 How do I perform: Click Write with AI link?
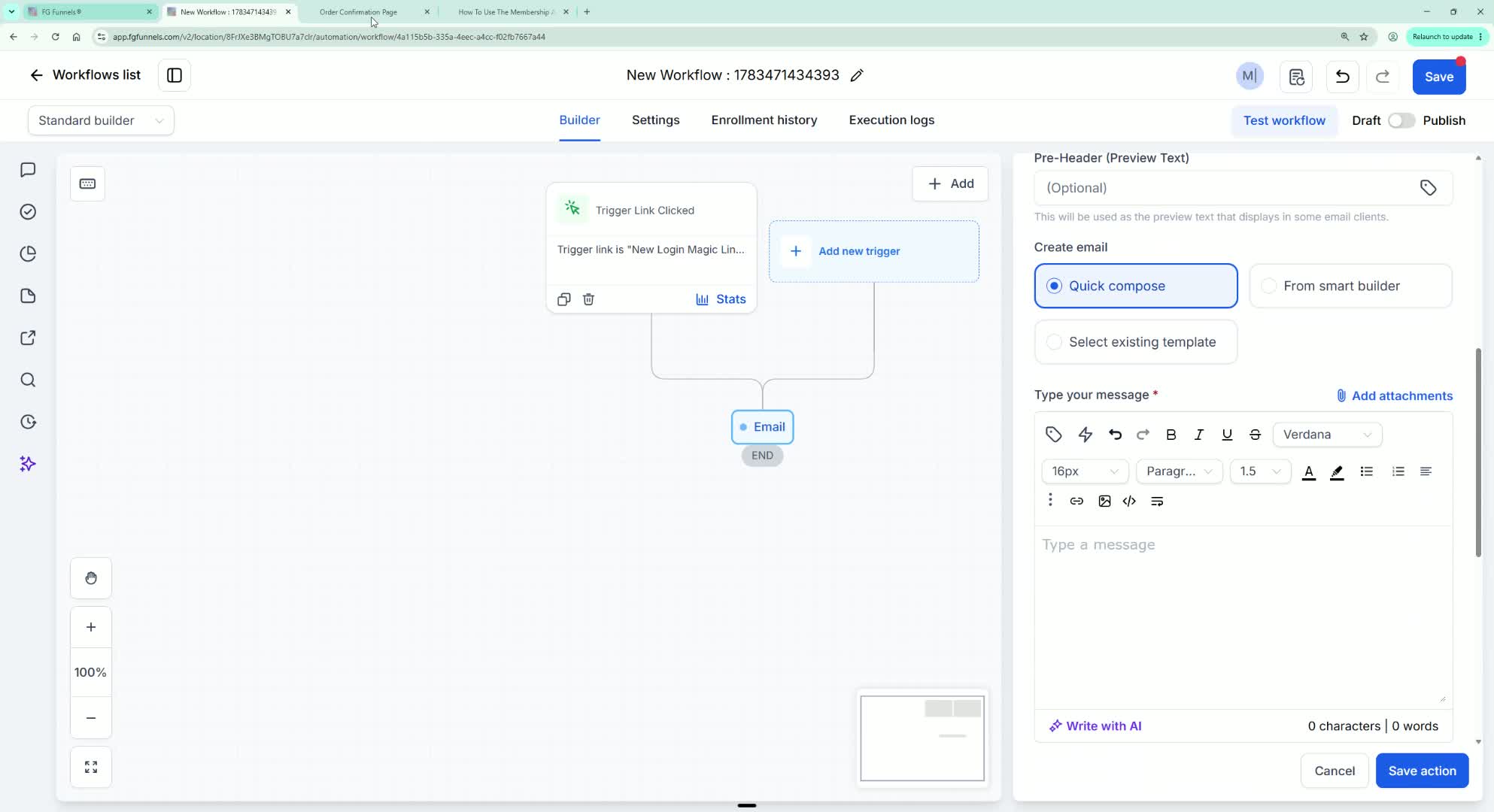pos(1095,726)
